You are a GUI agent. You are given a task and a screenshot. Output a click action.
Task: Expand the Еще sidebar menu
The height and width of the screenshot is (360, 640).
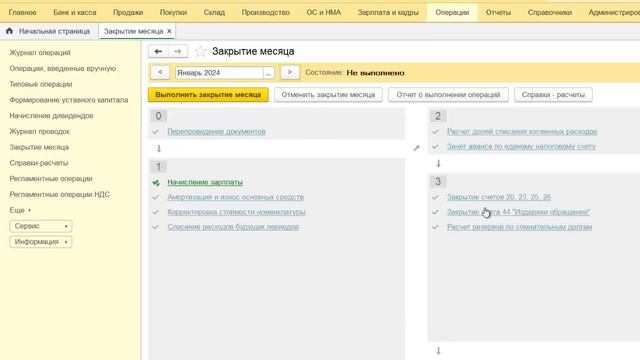[20, 210]
